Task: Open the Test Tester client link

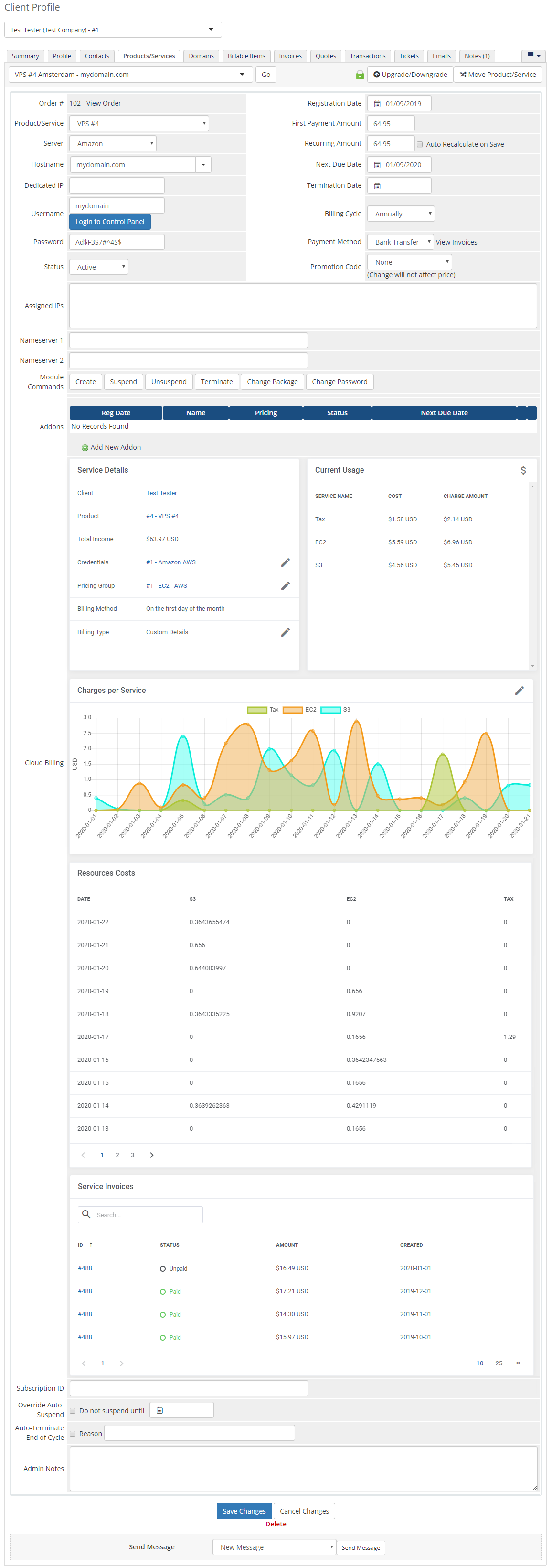Action: [162, 494]
